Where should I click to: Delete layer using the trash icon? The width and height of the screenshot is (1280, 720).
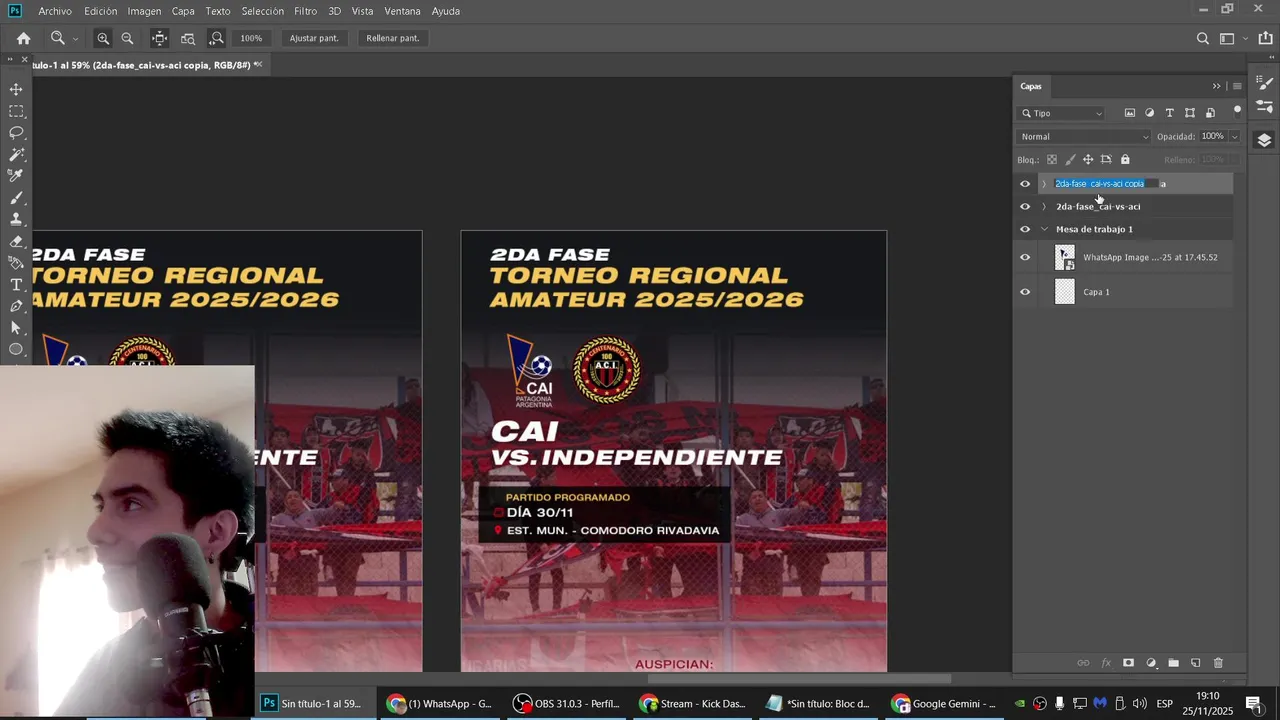[x=1218, y=663]
